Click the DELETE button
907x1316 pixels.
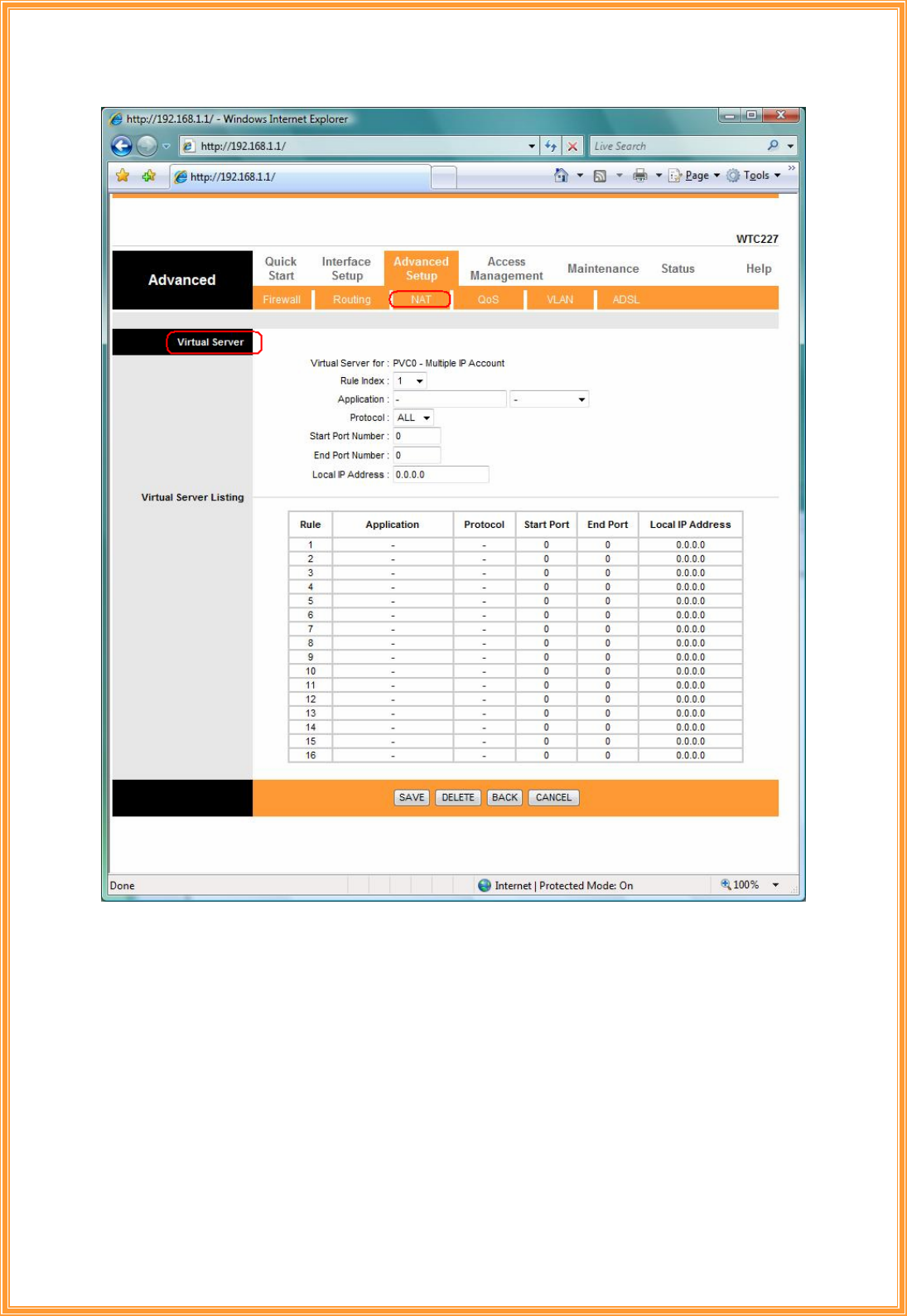point(458,797)
